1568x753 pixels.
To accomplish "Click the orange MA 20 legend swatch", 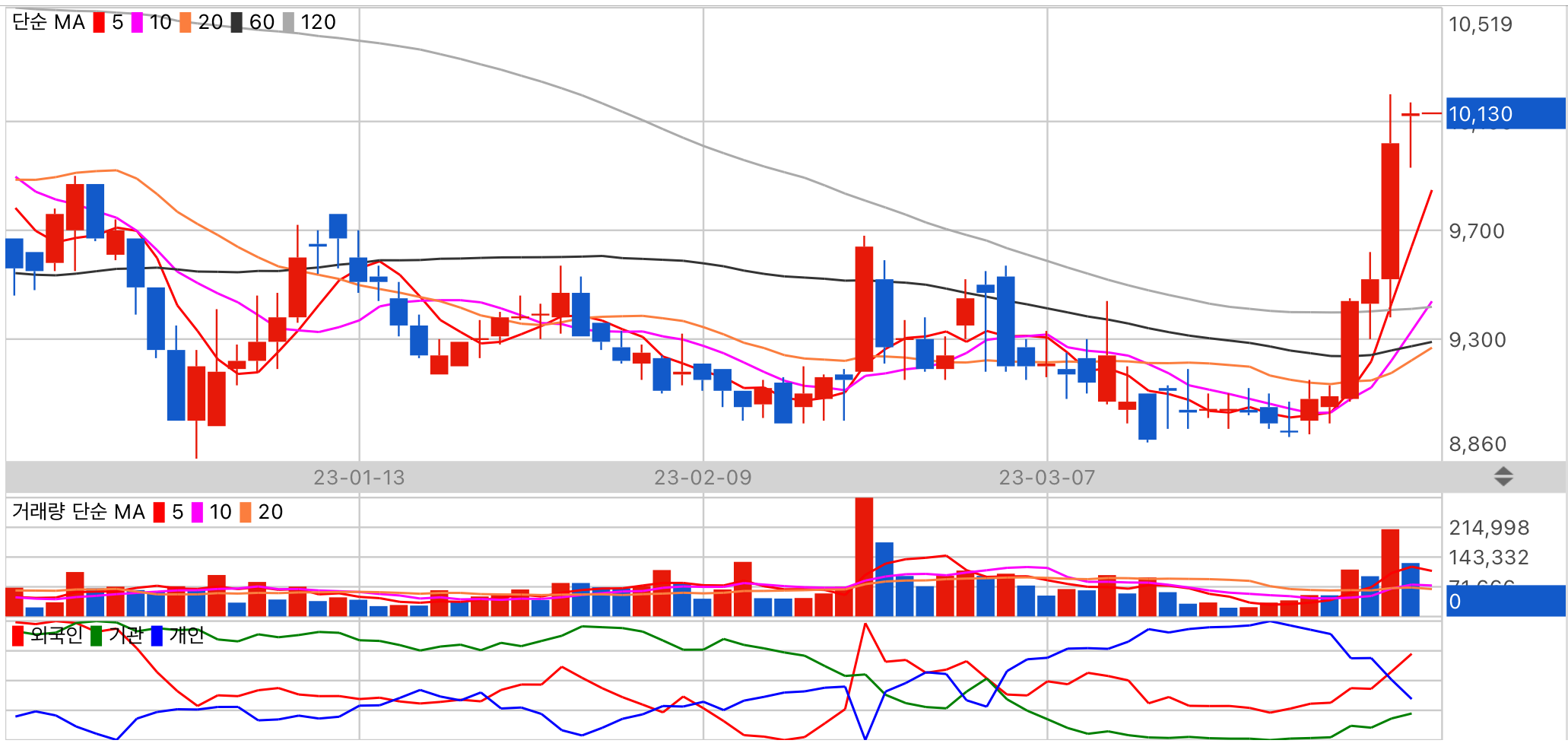I will point(186,22).
